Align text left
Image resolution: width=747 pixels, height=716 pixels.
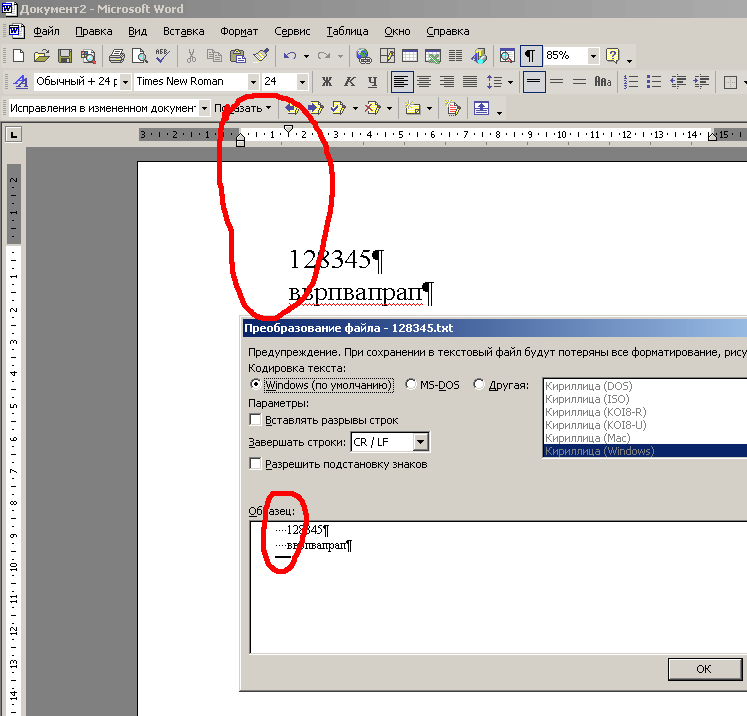click(x=401, y=81)
